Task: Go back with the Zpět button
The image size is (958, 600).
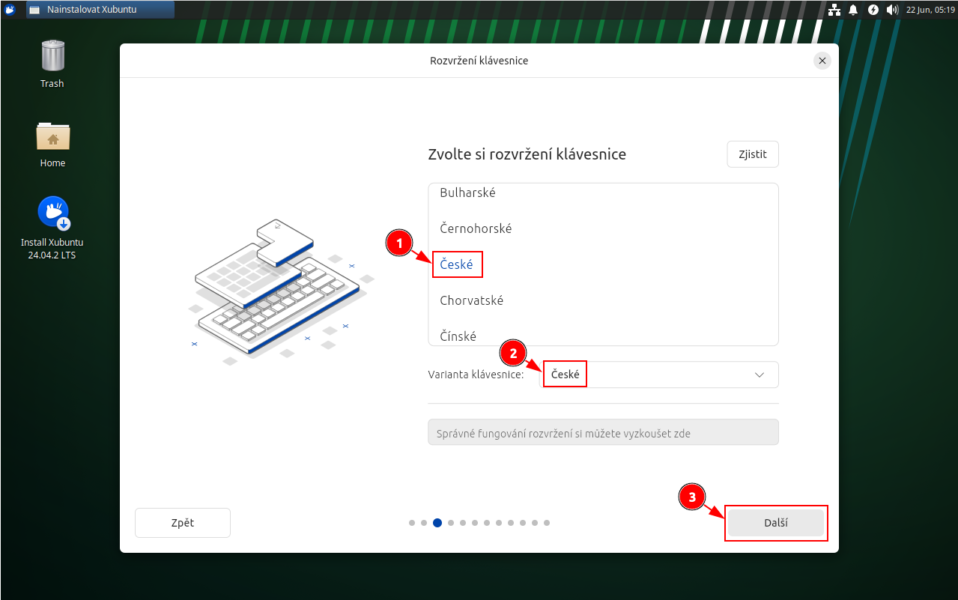Action: click(x=182, y=523)
